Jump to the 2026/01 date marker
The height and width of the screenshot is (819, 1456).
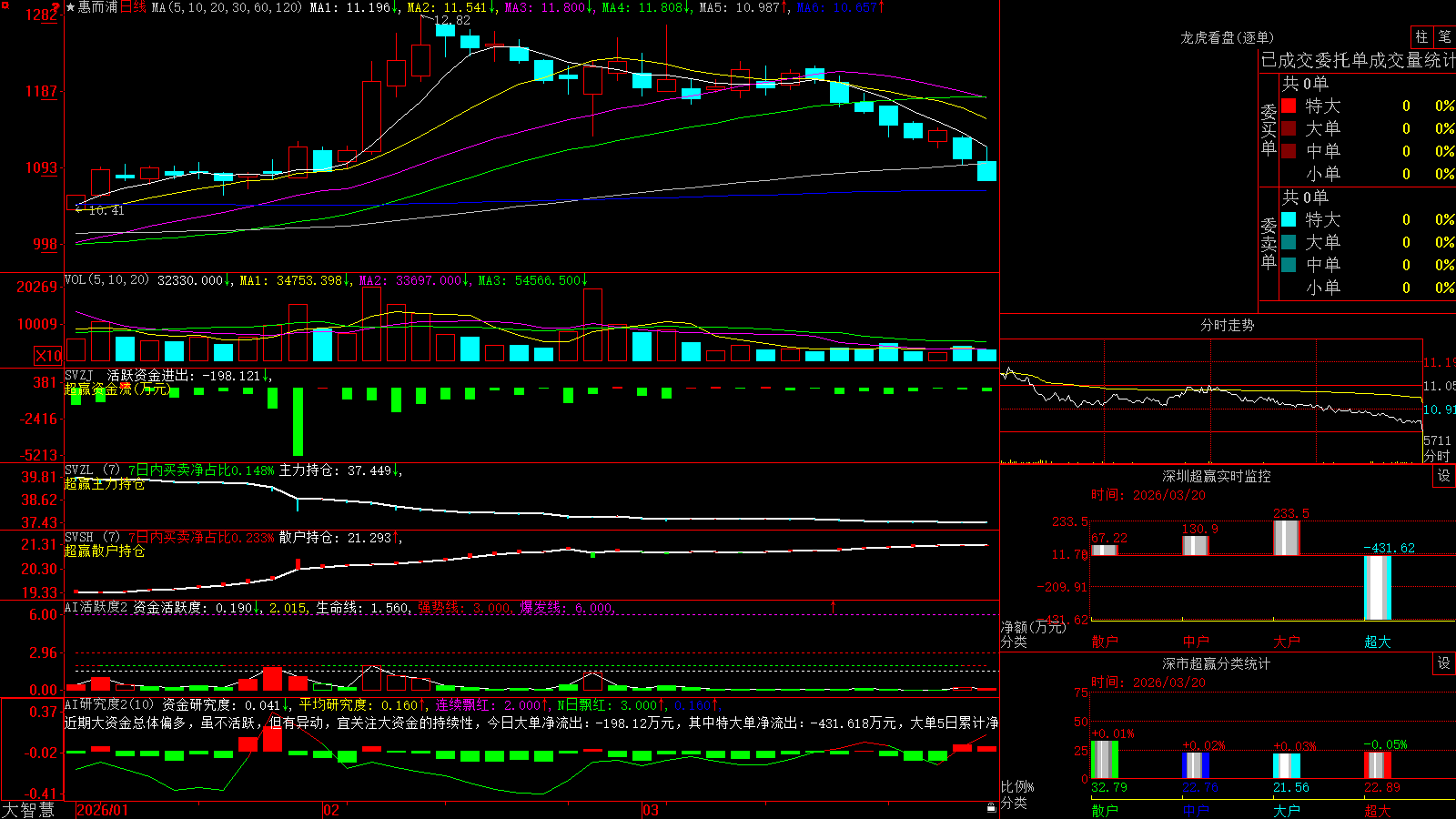tap(103, 810)
